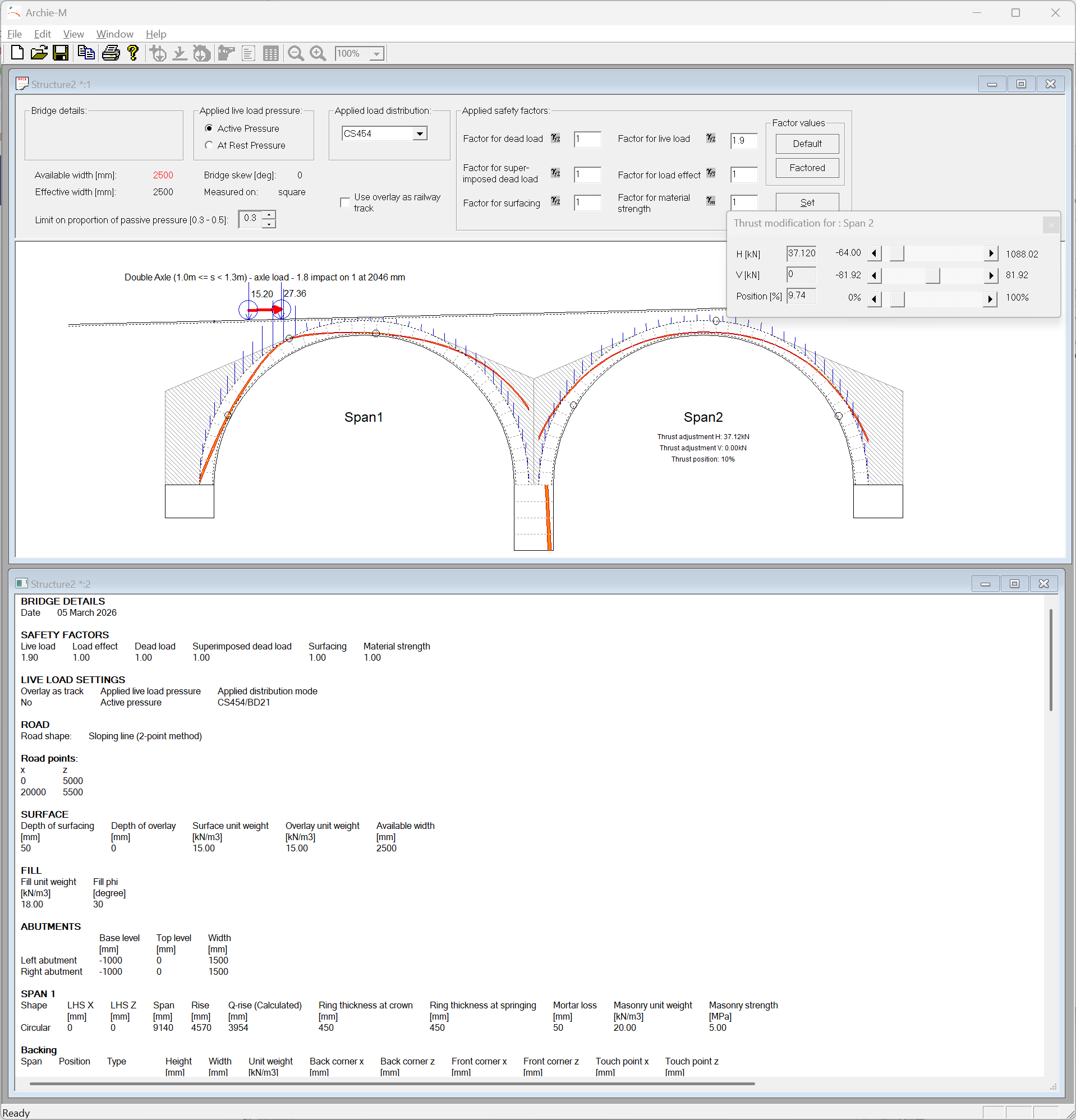Zoom out with the magnifier minus icon

click(296, 54)
